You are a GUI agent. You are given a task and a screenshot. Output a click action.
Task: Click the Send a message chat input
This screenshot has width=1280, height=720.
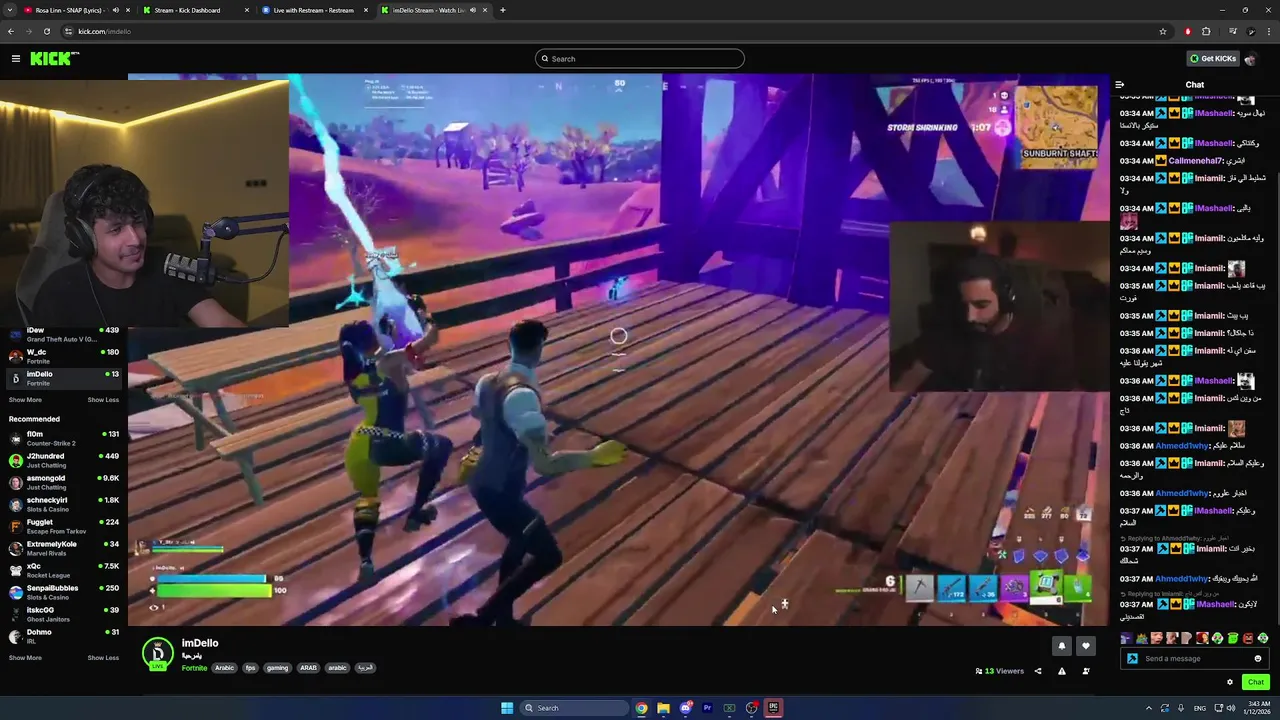pos(1195,659)
